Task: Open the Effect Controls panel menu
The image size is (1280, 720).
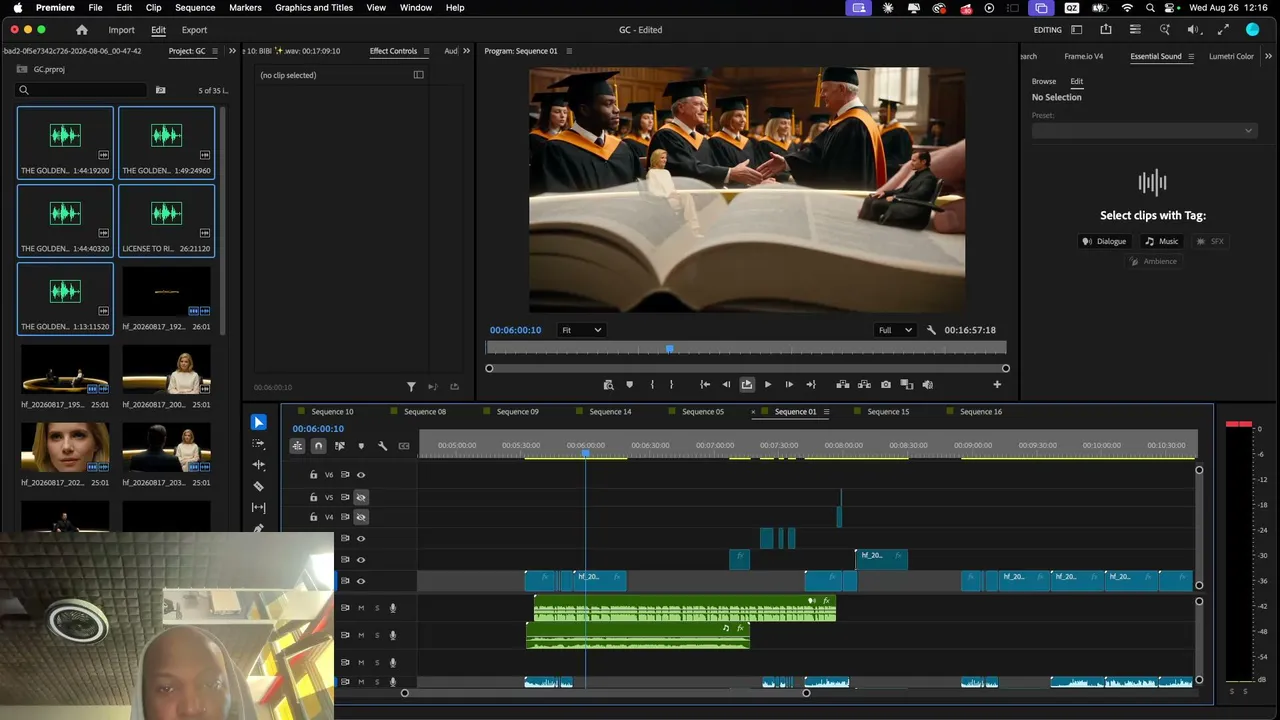Action: pos(426,51)
